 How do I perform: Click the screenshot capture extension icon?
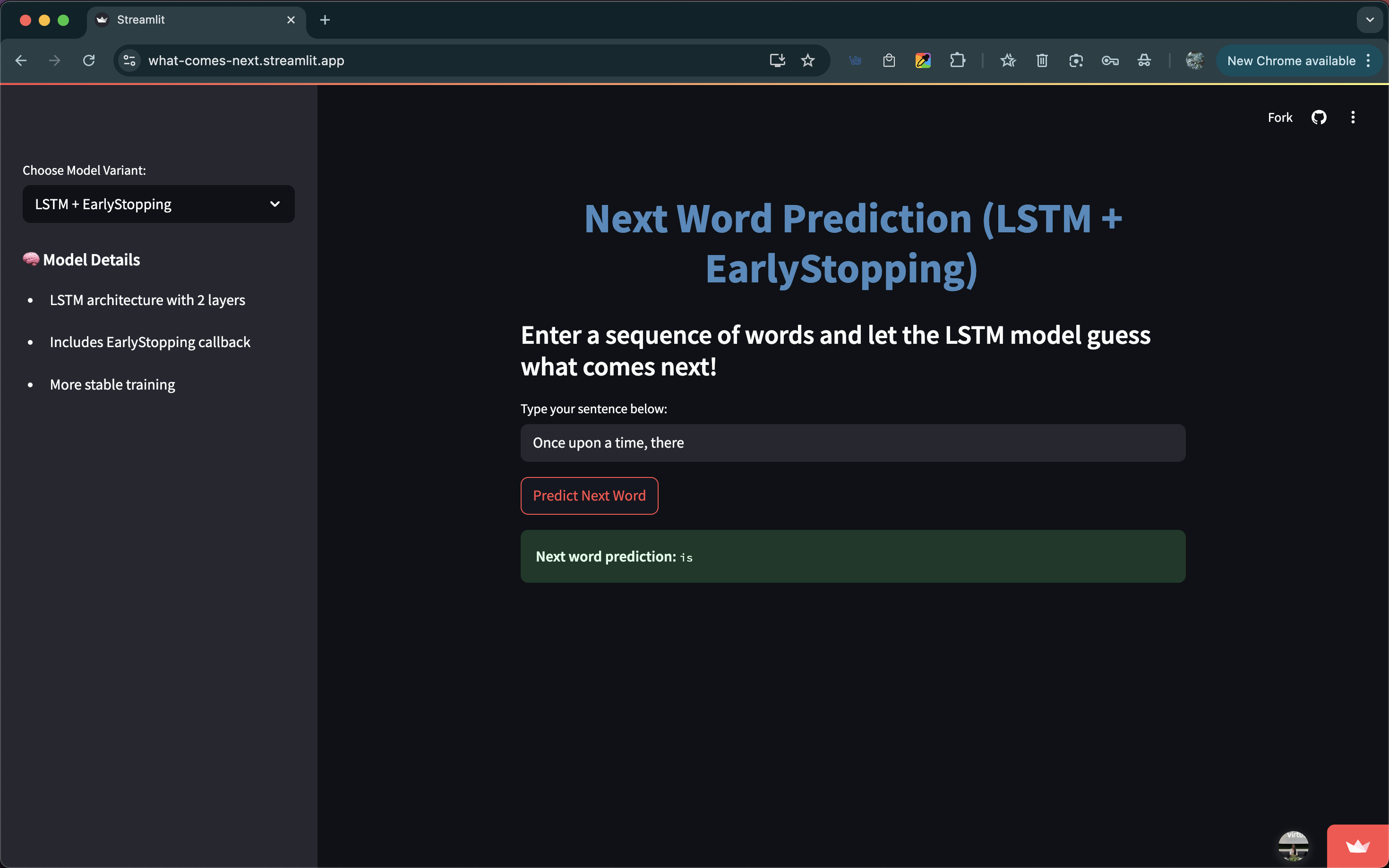(x=1076, y=60)
